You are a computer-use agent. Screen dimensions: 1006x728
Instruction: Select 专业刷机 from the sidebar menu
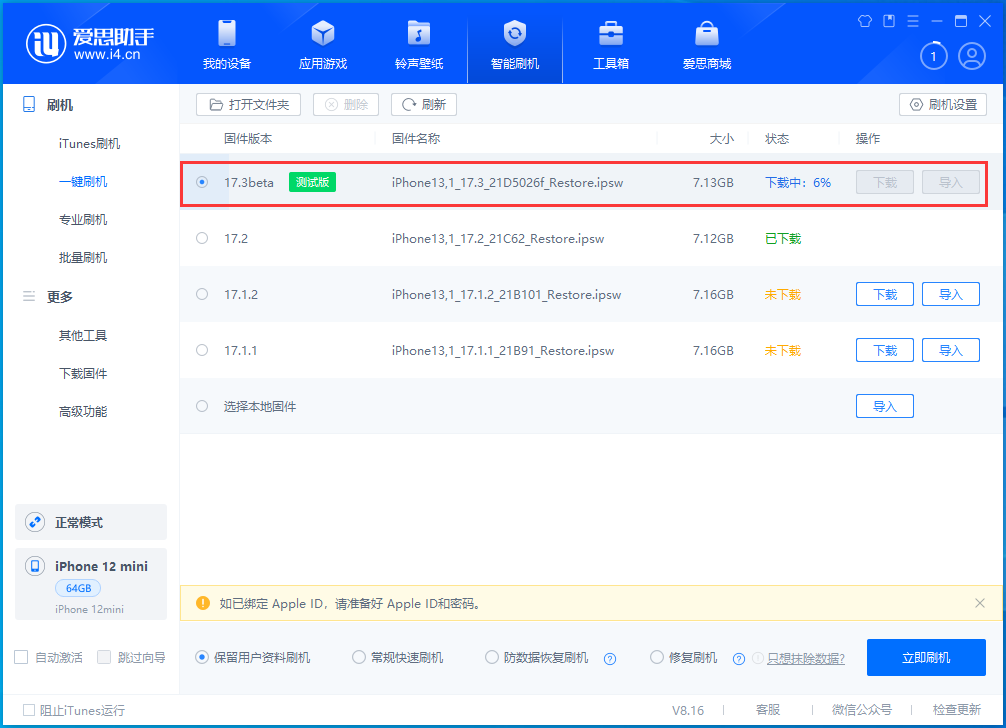[83, 219]
